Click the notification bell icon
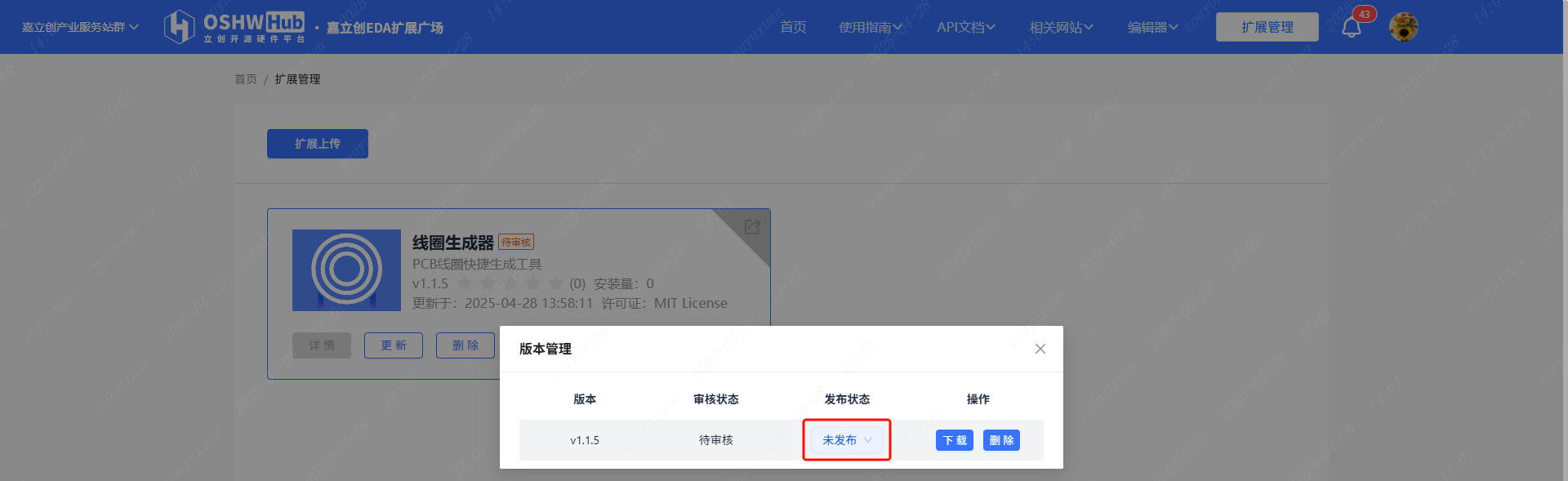The height and width of the screenshot is (481, 1568). tap(1351, 28)
